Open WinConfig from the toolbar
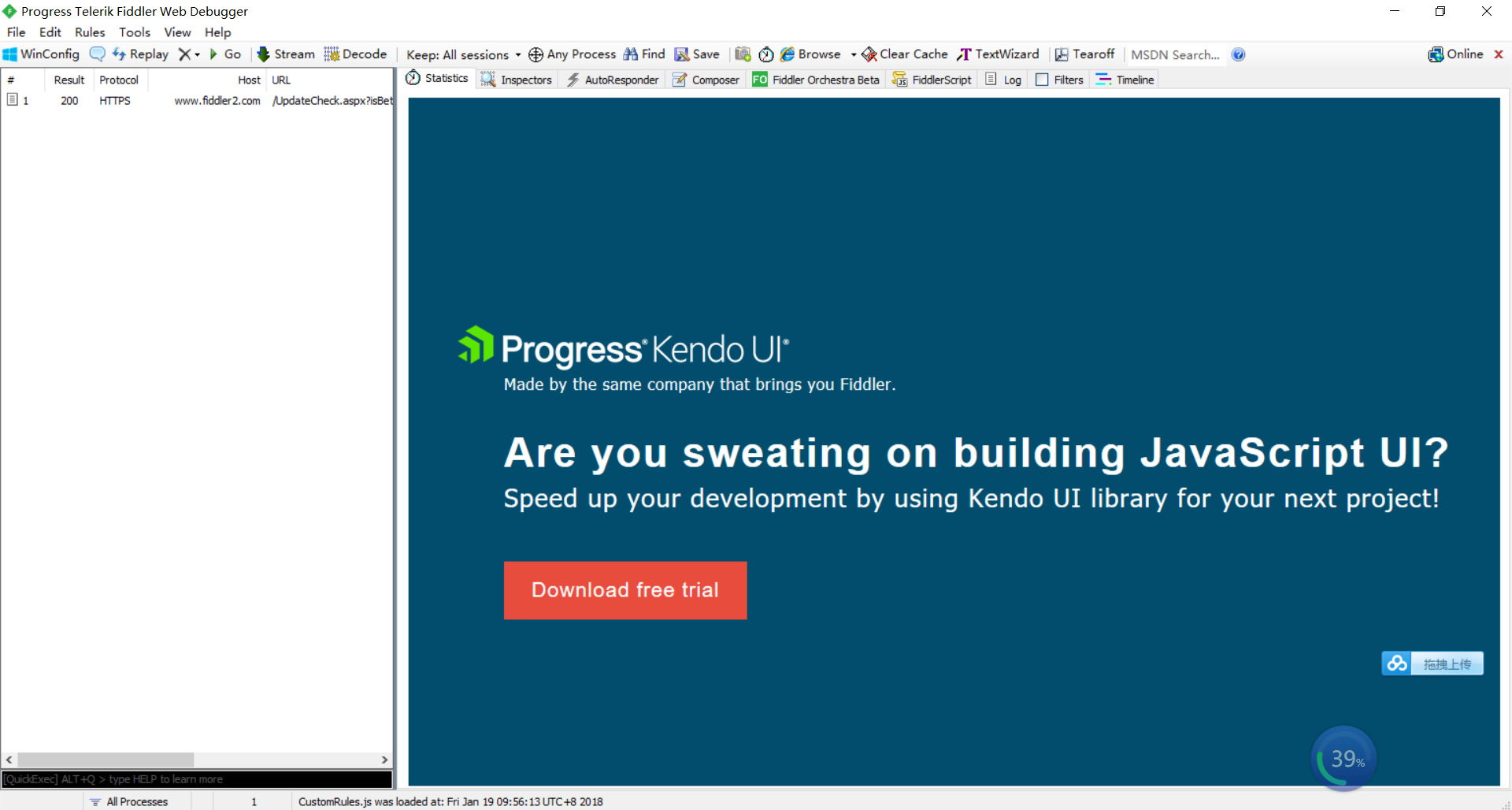The height and width of the screenshot is (810, 1512). click(x=42, y=54)
